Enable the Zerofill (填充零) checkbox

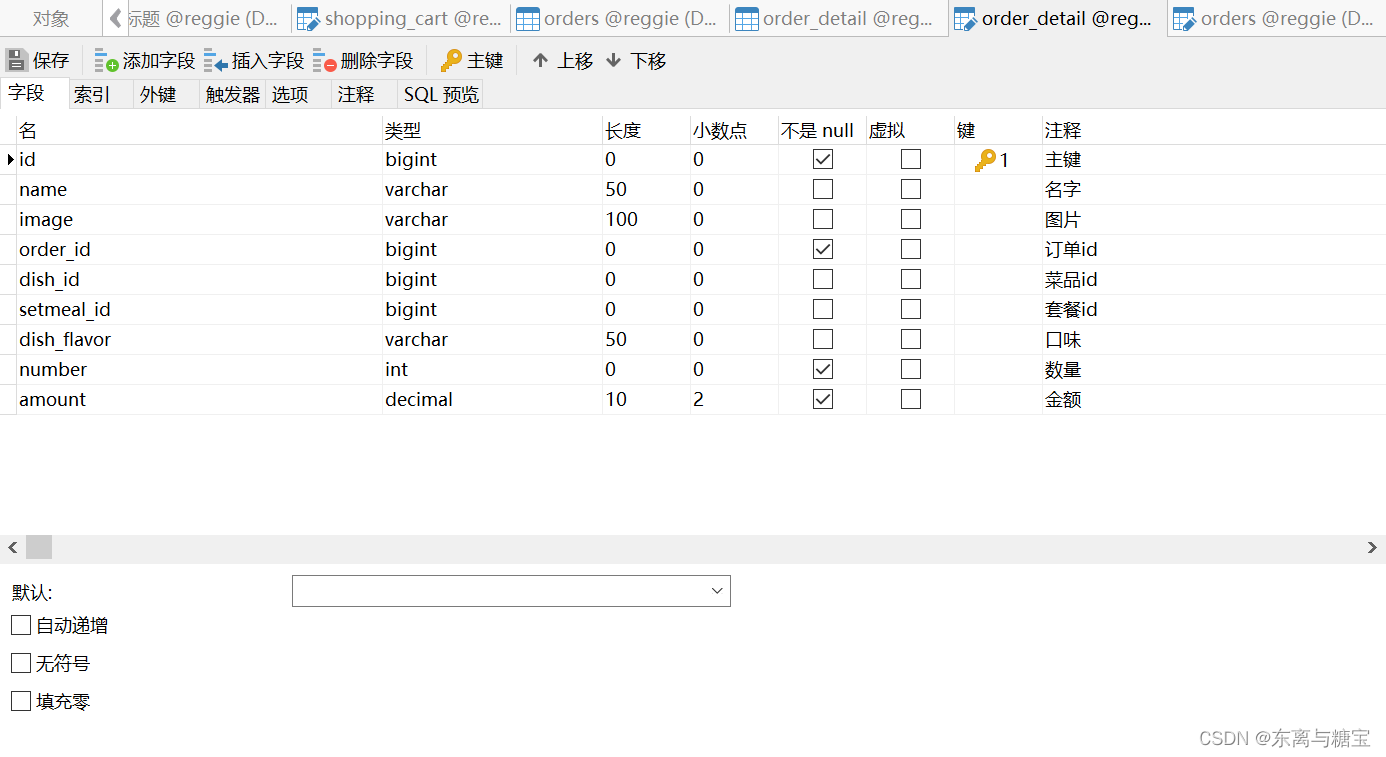tap(21, 701)
